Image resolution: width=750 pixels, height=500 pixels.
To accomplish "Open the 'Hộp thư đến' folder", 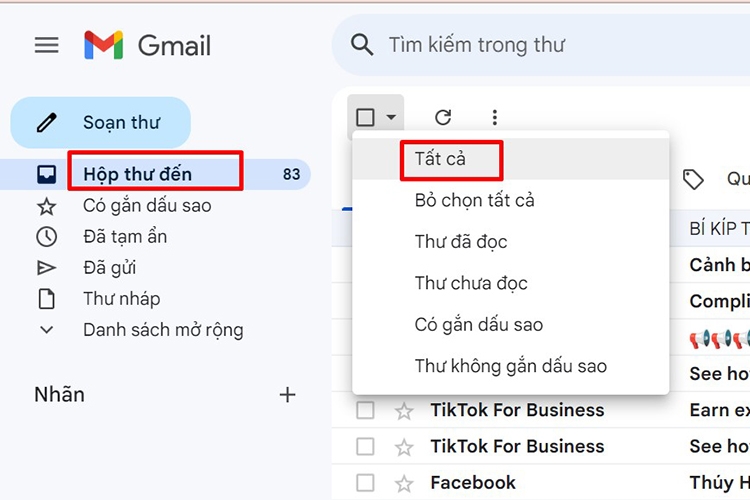I will click(x=137, y=174).
